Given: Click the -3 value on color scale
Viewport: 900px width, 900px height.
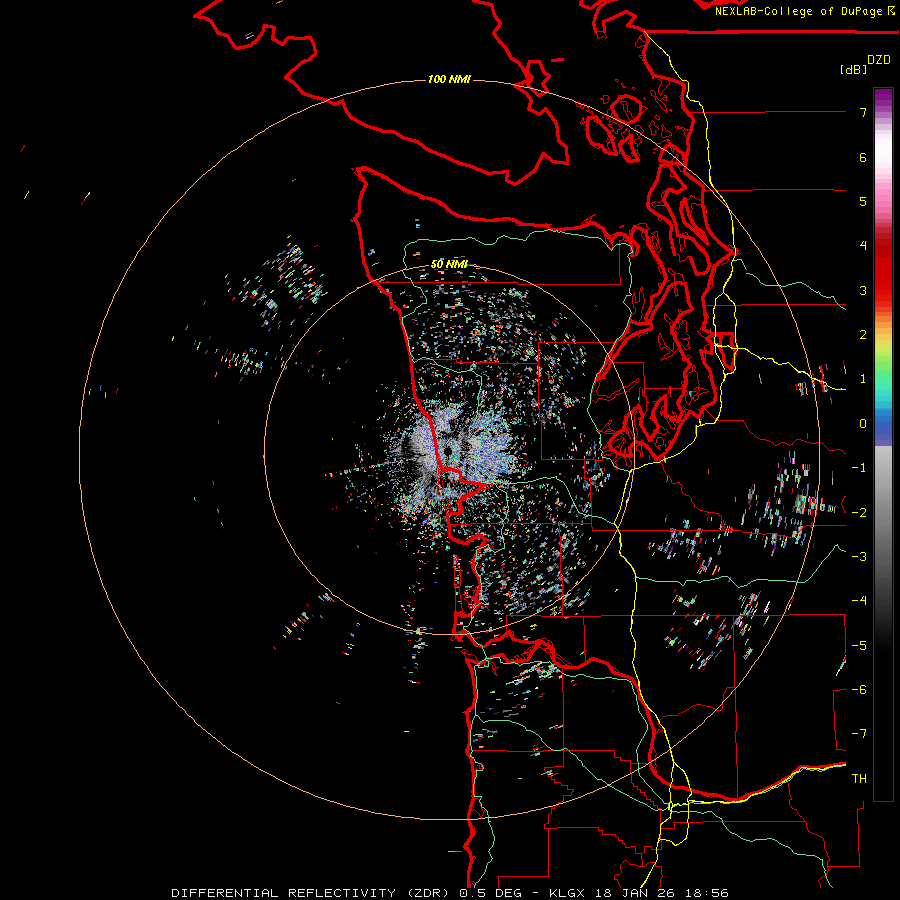Looking at the screenshot, I should (859, 556).
